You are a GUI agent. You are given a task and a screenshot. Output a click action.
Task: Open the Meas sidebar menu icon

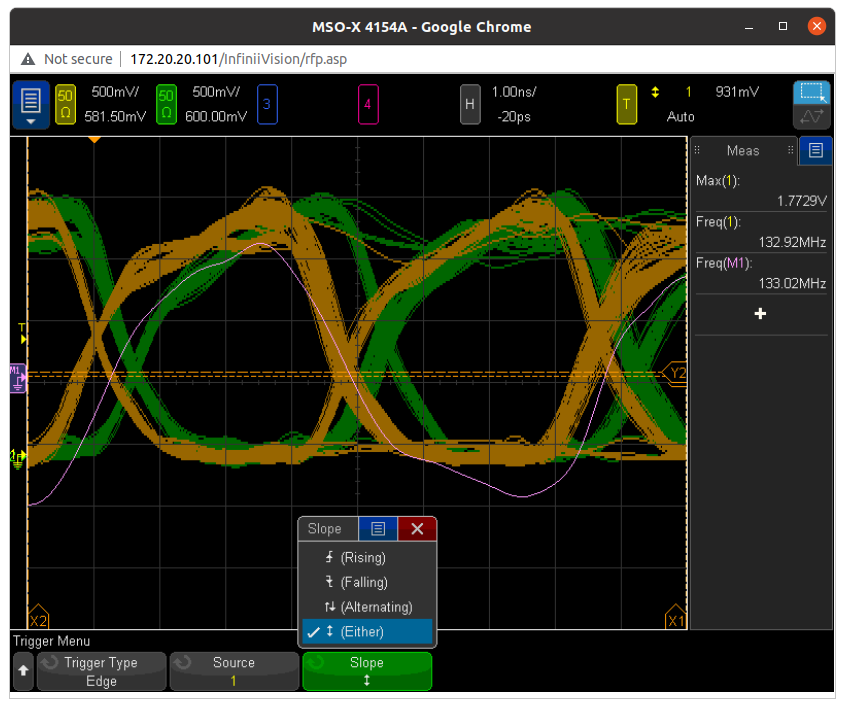(x=816, y=150)
